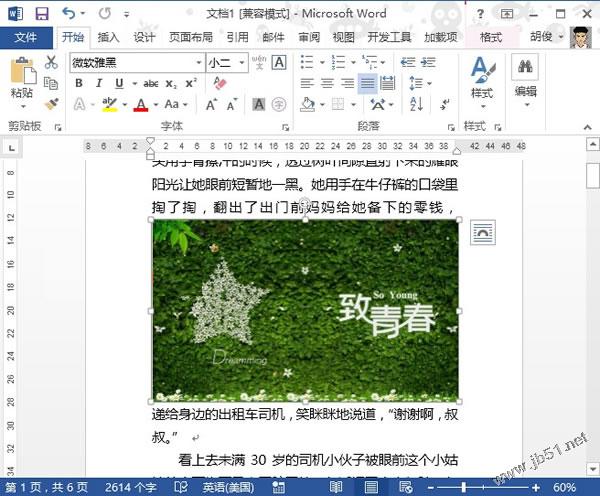Grow the font size
600x496 pixels.
click(x=211, y=104)
